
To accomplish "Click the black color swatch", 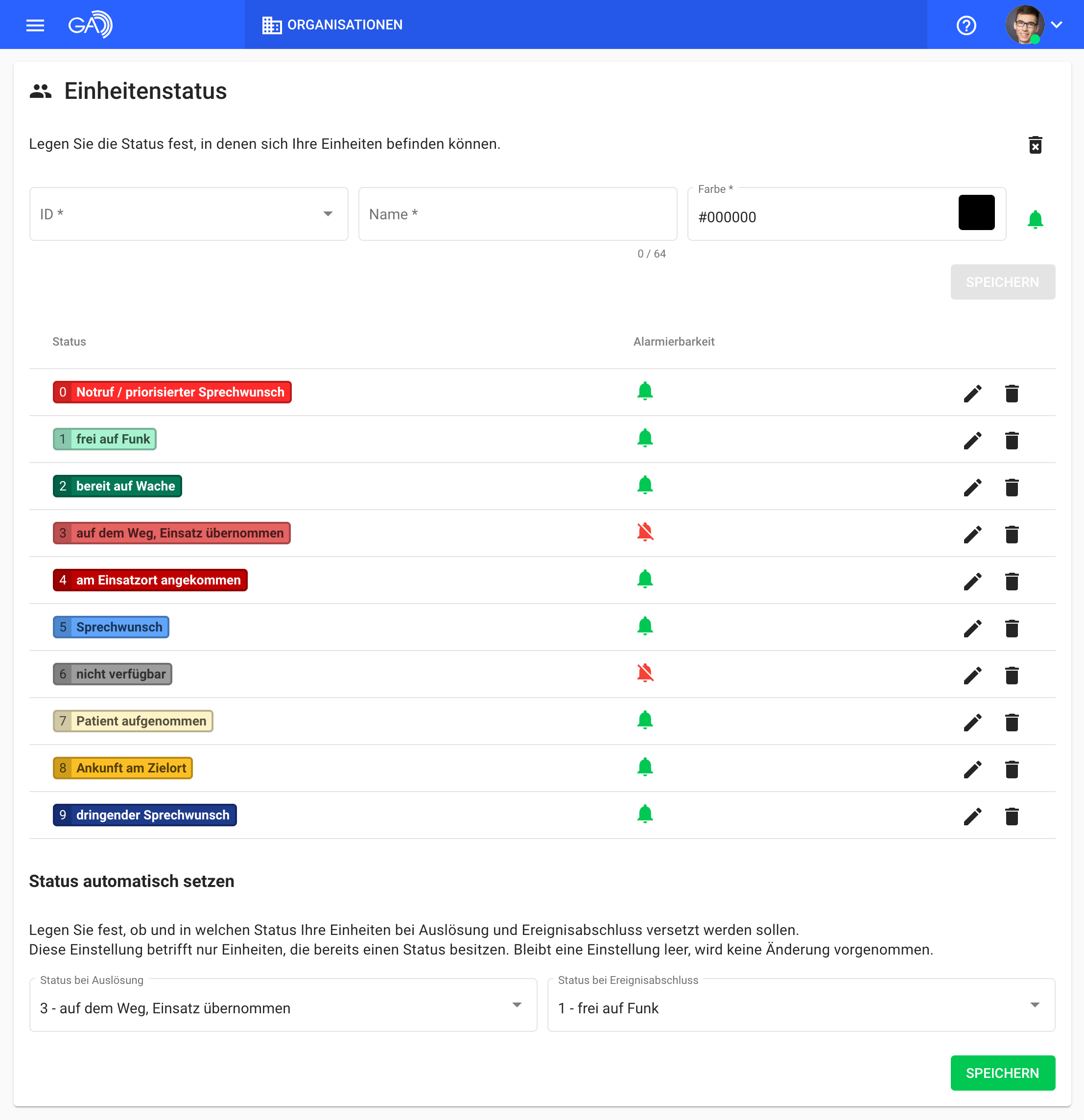I will pos(976,212).
